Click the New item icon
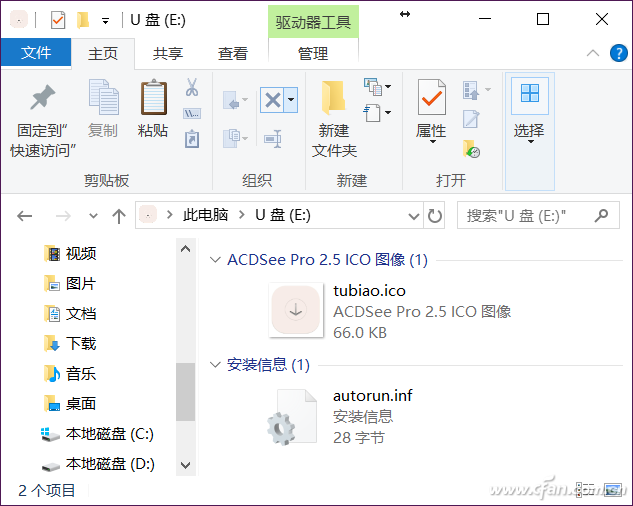 coord(373,87)
